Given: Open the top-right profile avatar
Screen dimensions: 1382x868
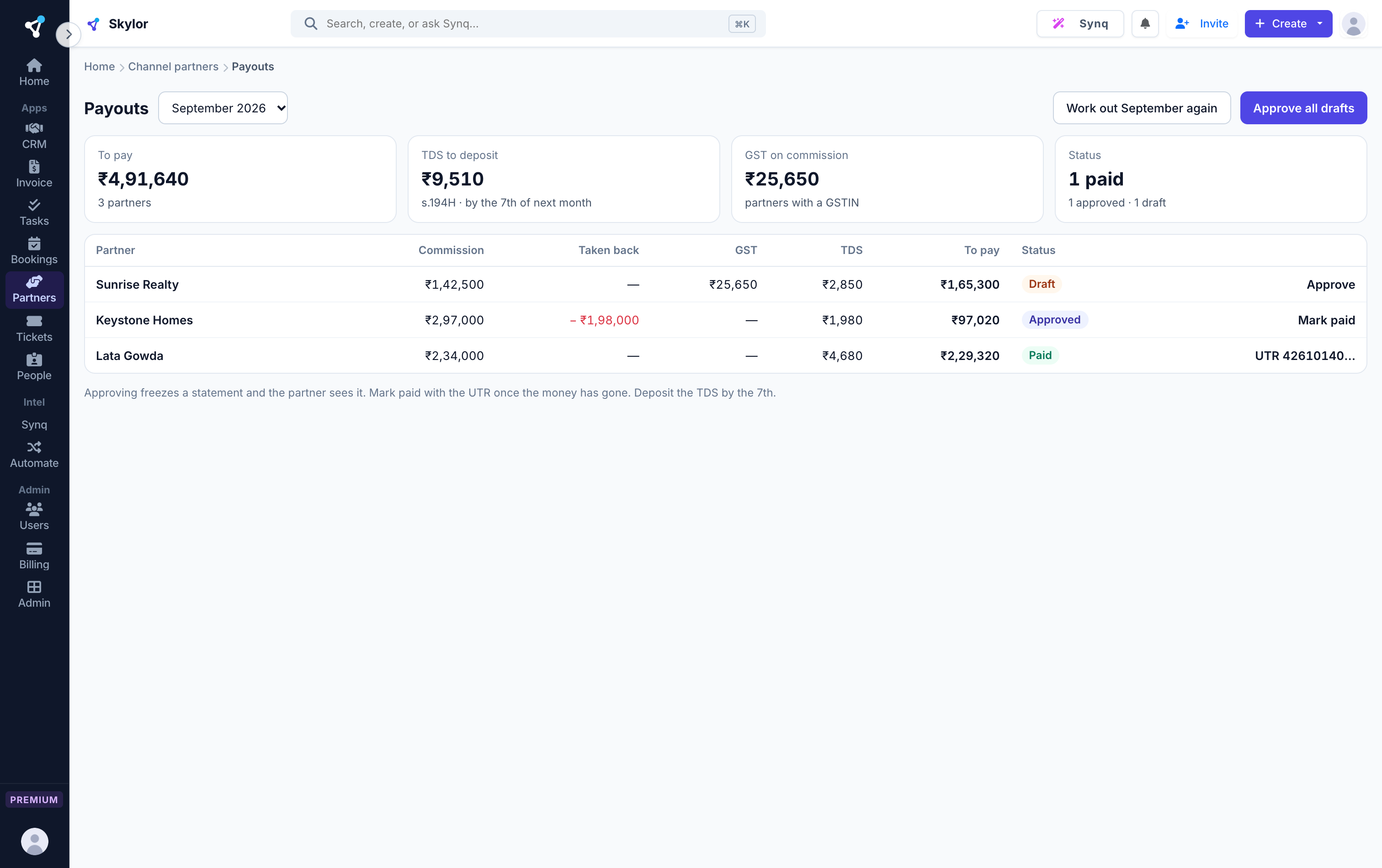Looking at the screenshot, I should (1353, 24).
